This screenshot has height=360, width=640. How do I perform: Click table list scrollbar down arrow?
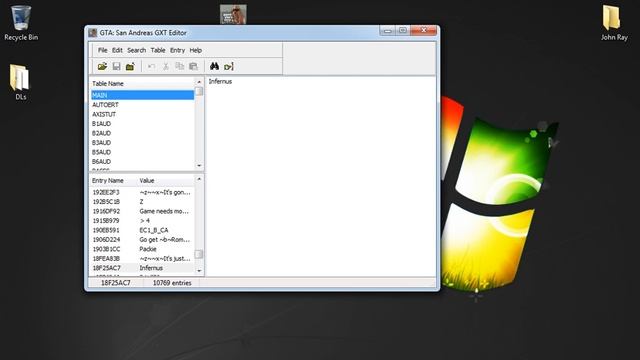199,166
